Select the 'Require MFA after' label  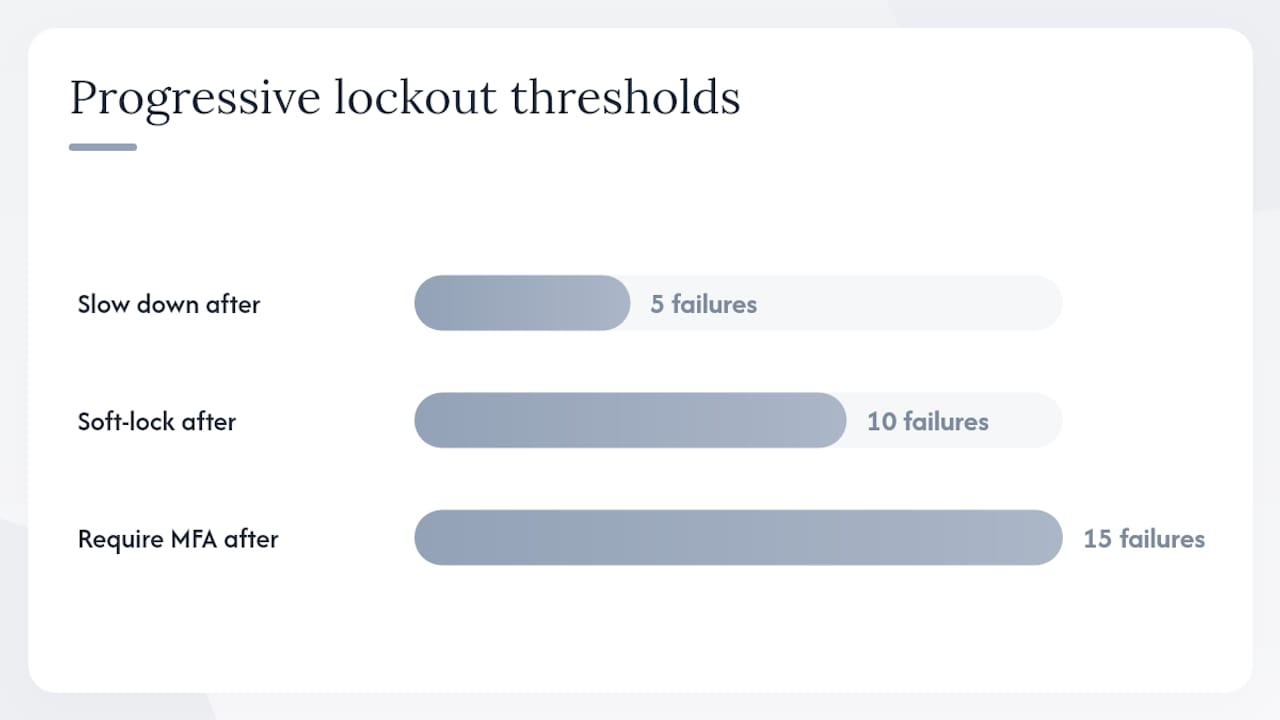[178, 539]
